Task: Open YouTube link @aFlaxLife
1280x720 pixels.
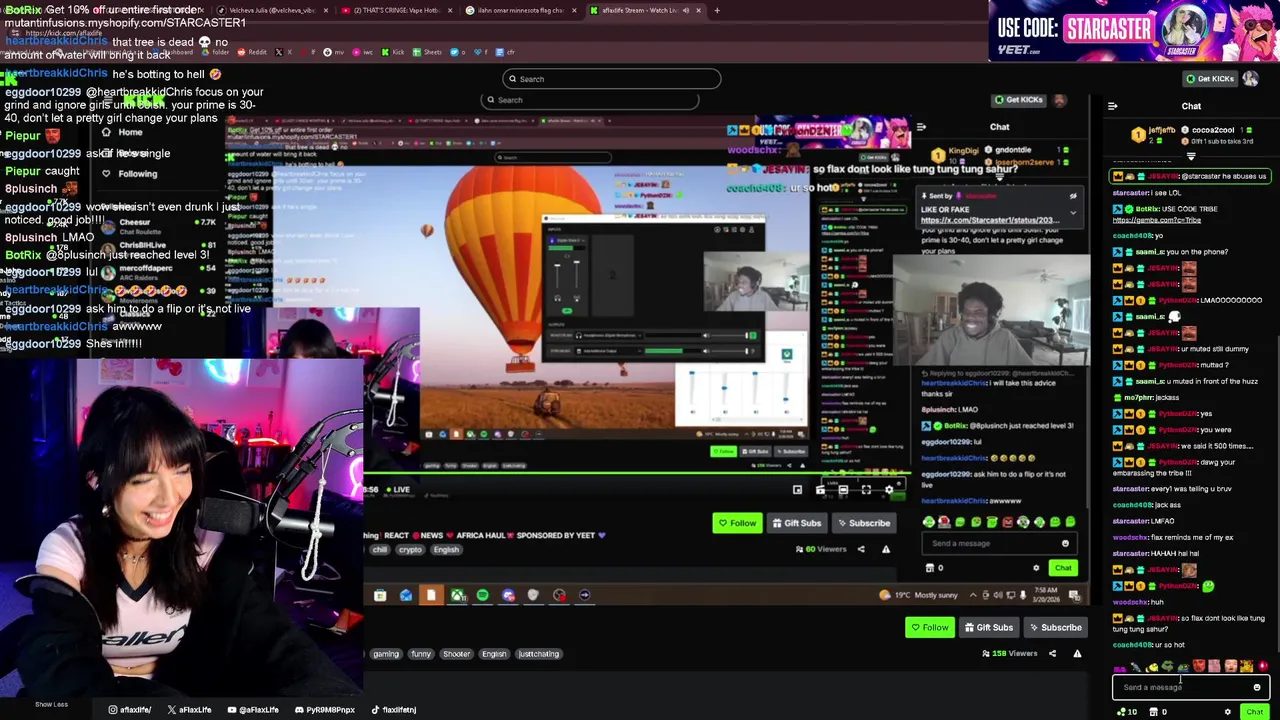Action: tap(252, 710)
